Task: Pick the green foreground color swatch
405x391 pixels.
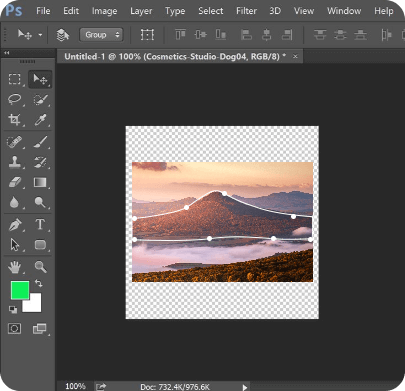Action: [20, 290]
